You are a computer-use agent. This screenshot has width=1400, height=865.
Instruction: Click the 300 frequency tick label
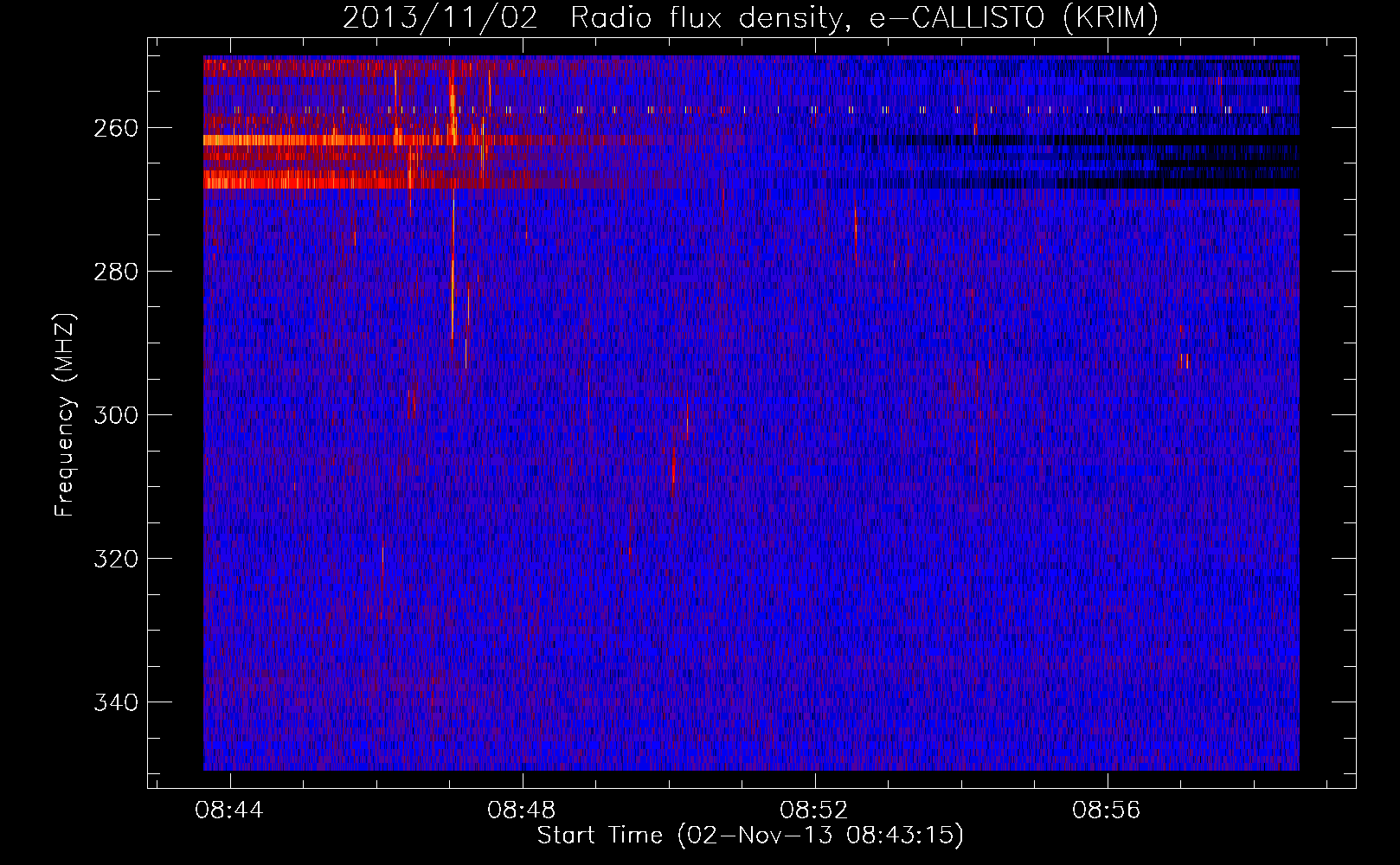click(115, 415)
